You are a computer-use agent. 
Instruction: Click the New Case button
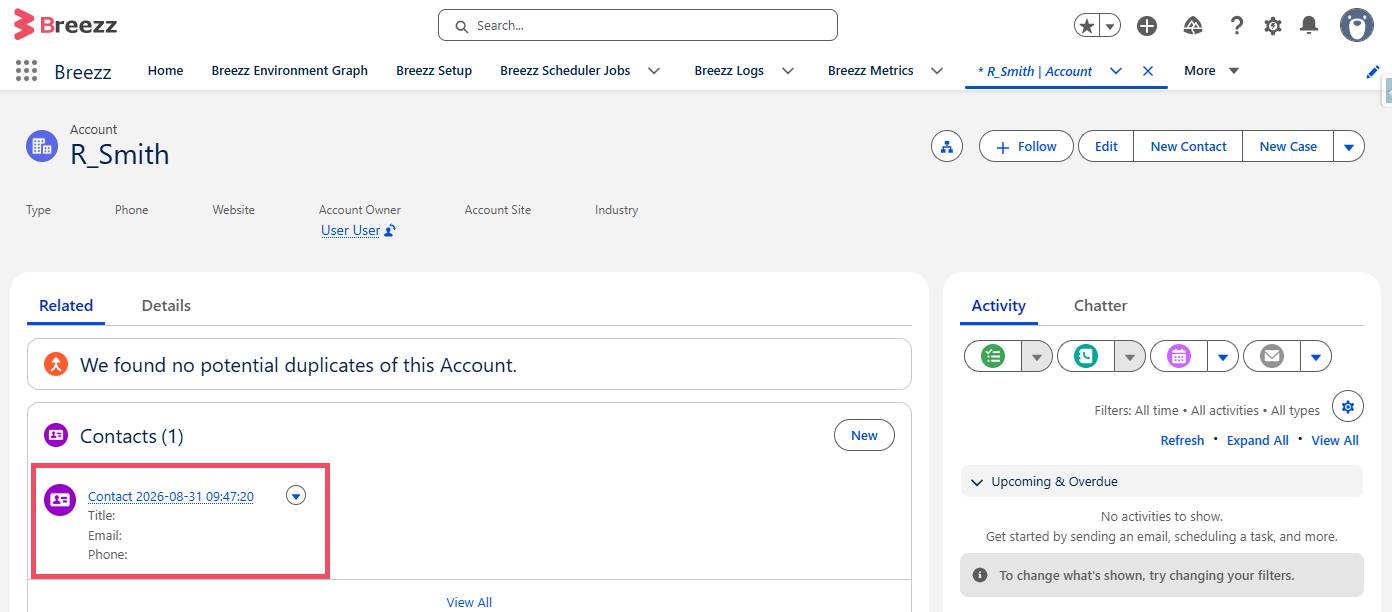(x=1288, y=146)
